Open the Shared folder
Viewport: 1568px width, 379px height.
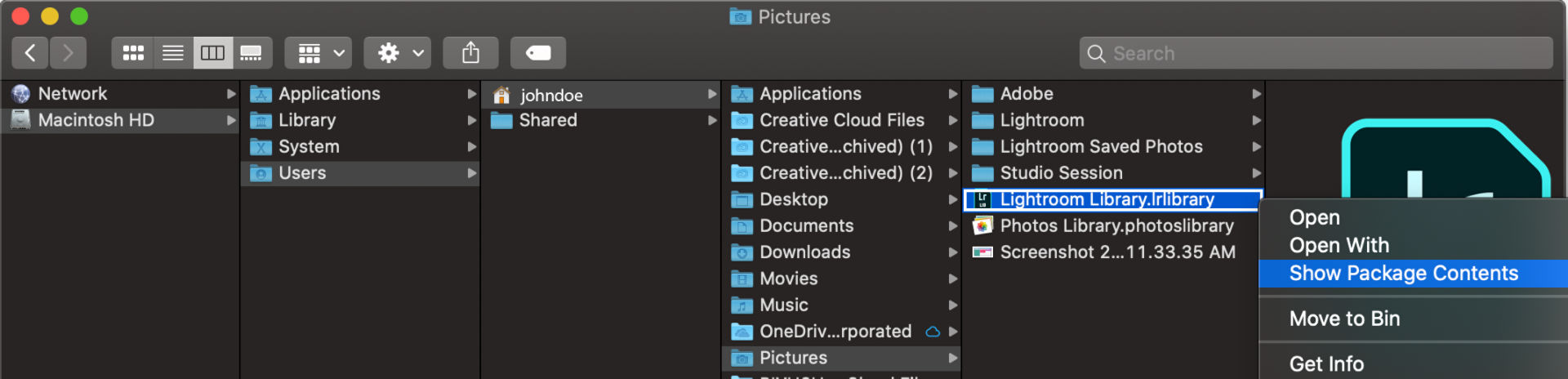coord(601,120)
